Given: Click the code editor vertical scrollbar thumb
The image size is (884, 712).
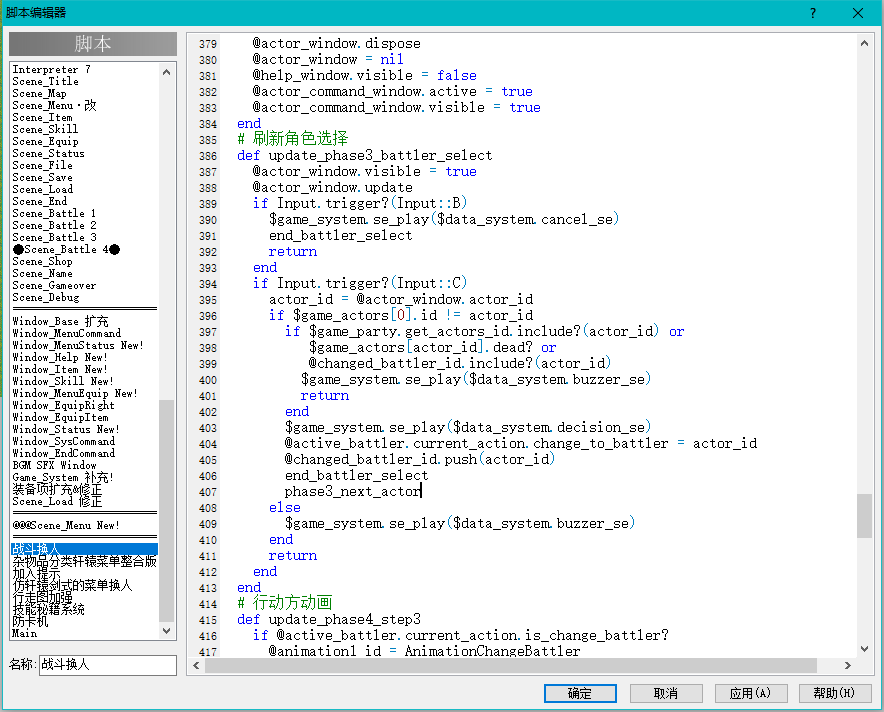Looking at the screenshot, I should coord(864,516).
